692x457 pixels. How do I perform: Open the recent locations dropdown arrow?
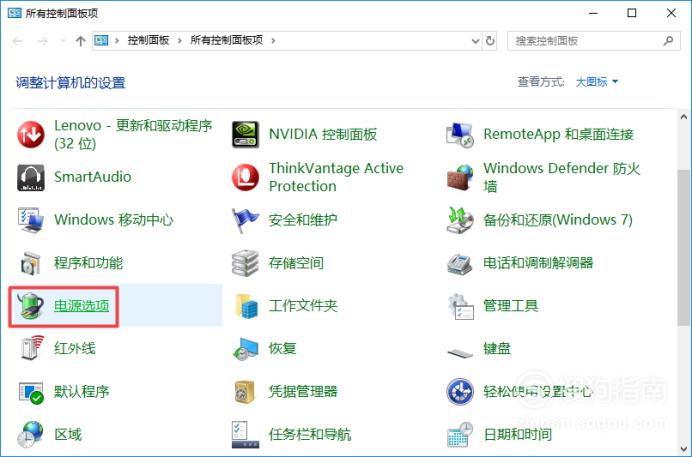[x=63, y=41]
